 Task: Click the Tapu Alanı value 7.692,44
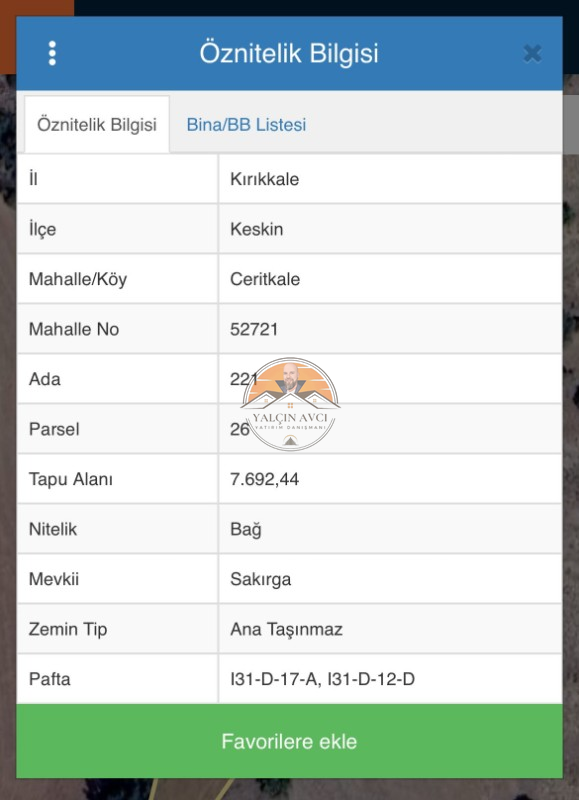tap(264, 479)
